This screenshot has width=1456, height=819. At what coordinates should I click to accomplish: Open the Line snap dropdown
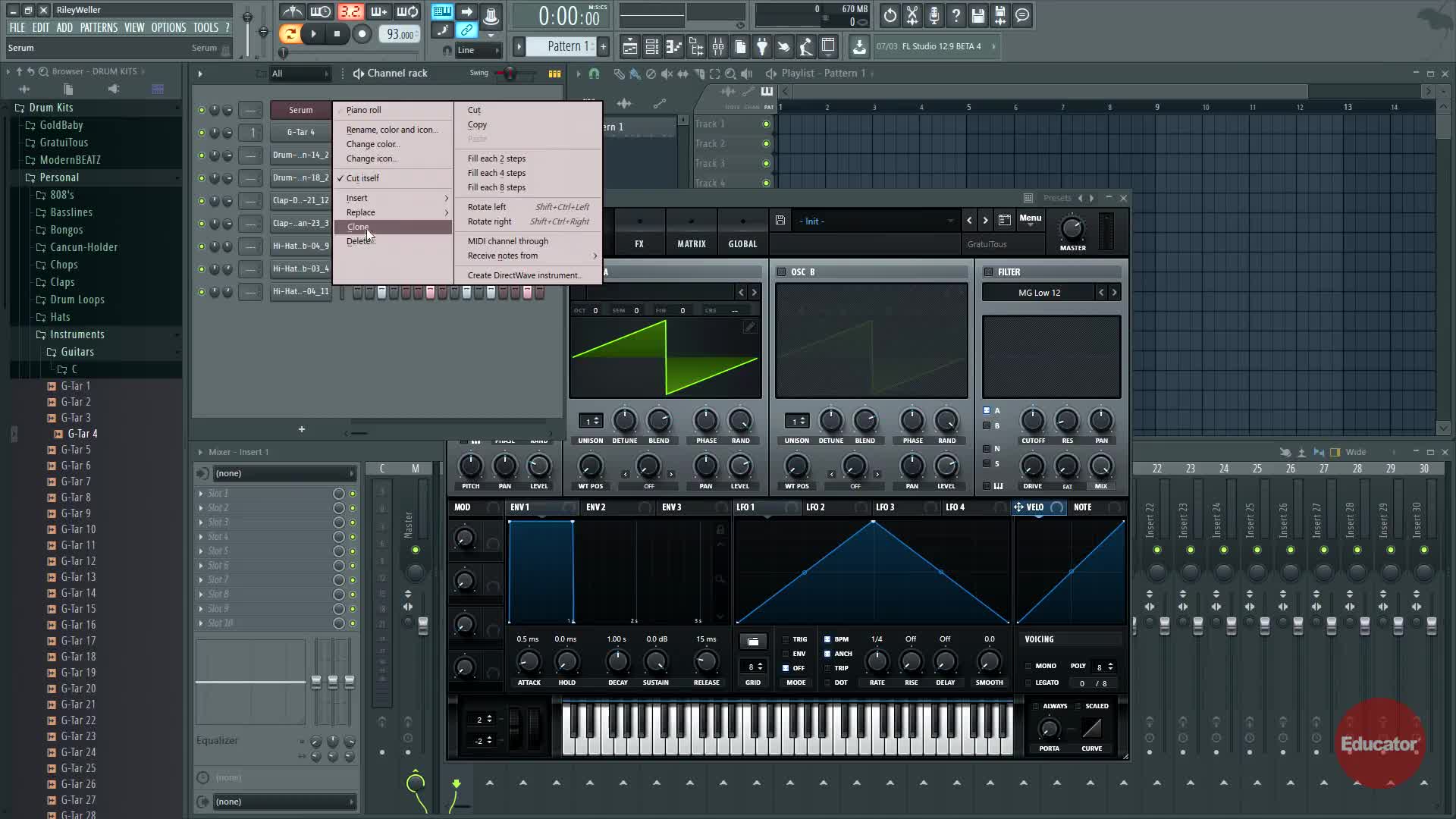point(479,50)
